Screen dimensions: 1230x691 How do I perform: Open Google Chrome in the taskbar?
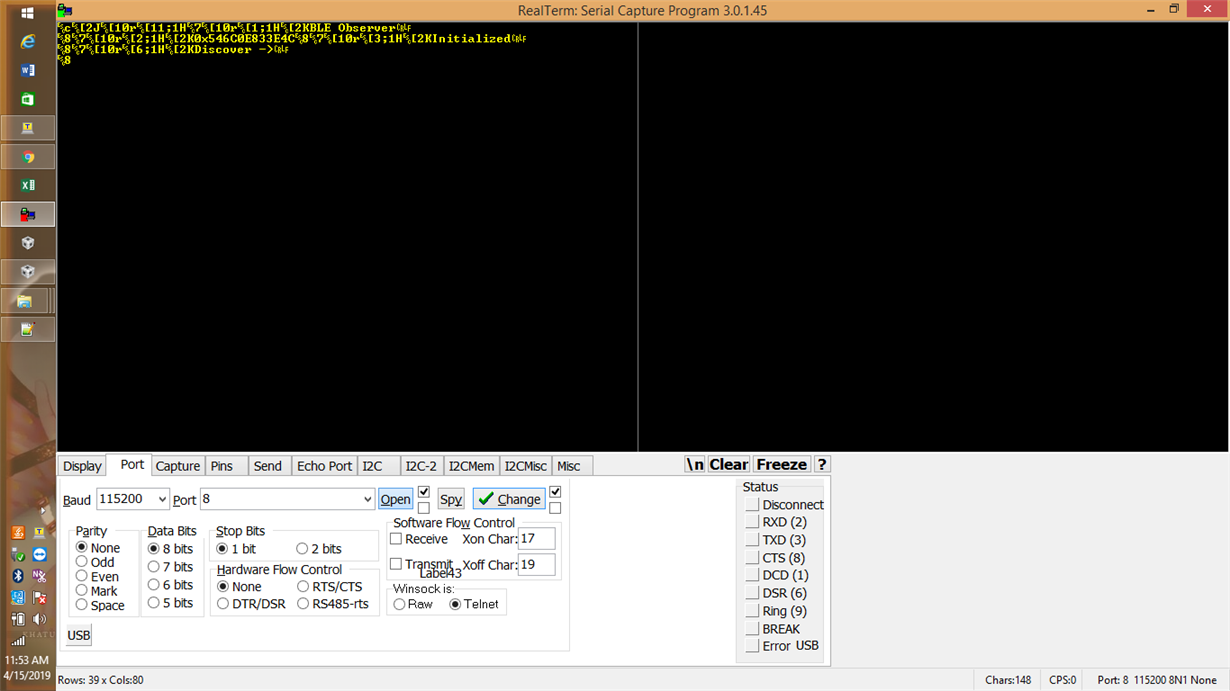pos(28,157)
